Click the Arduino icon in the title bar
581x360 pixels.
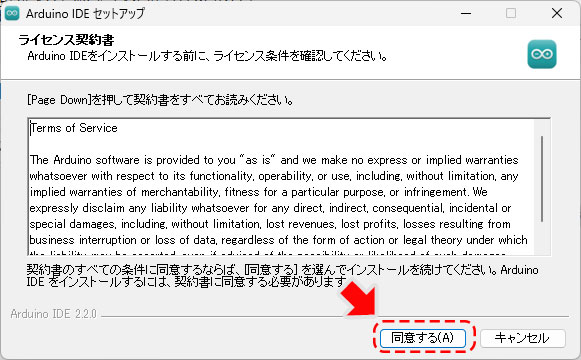click(12, 14)
